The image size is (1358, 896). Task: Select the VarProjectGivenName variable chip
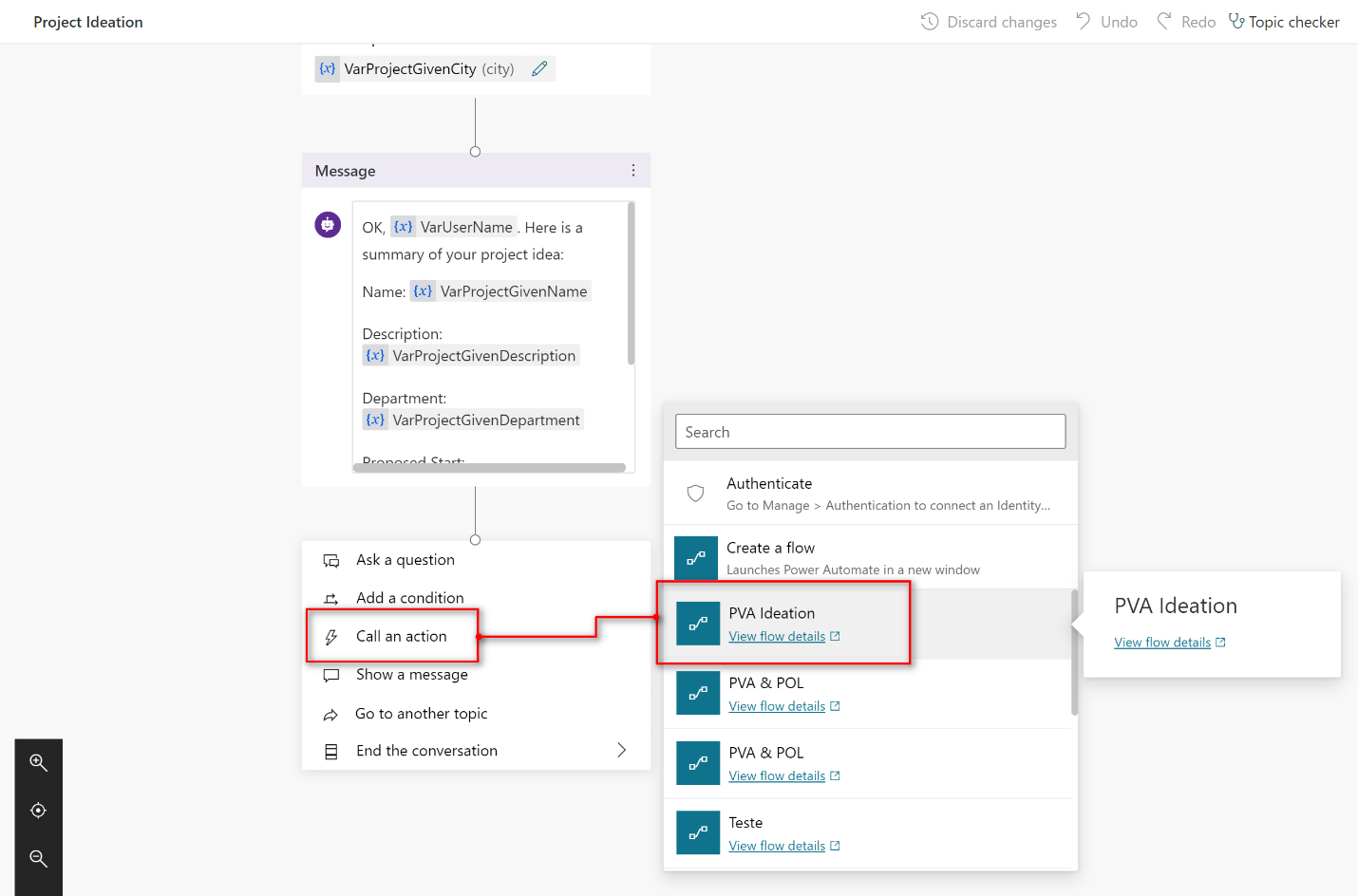[x=500, y=291]
